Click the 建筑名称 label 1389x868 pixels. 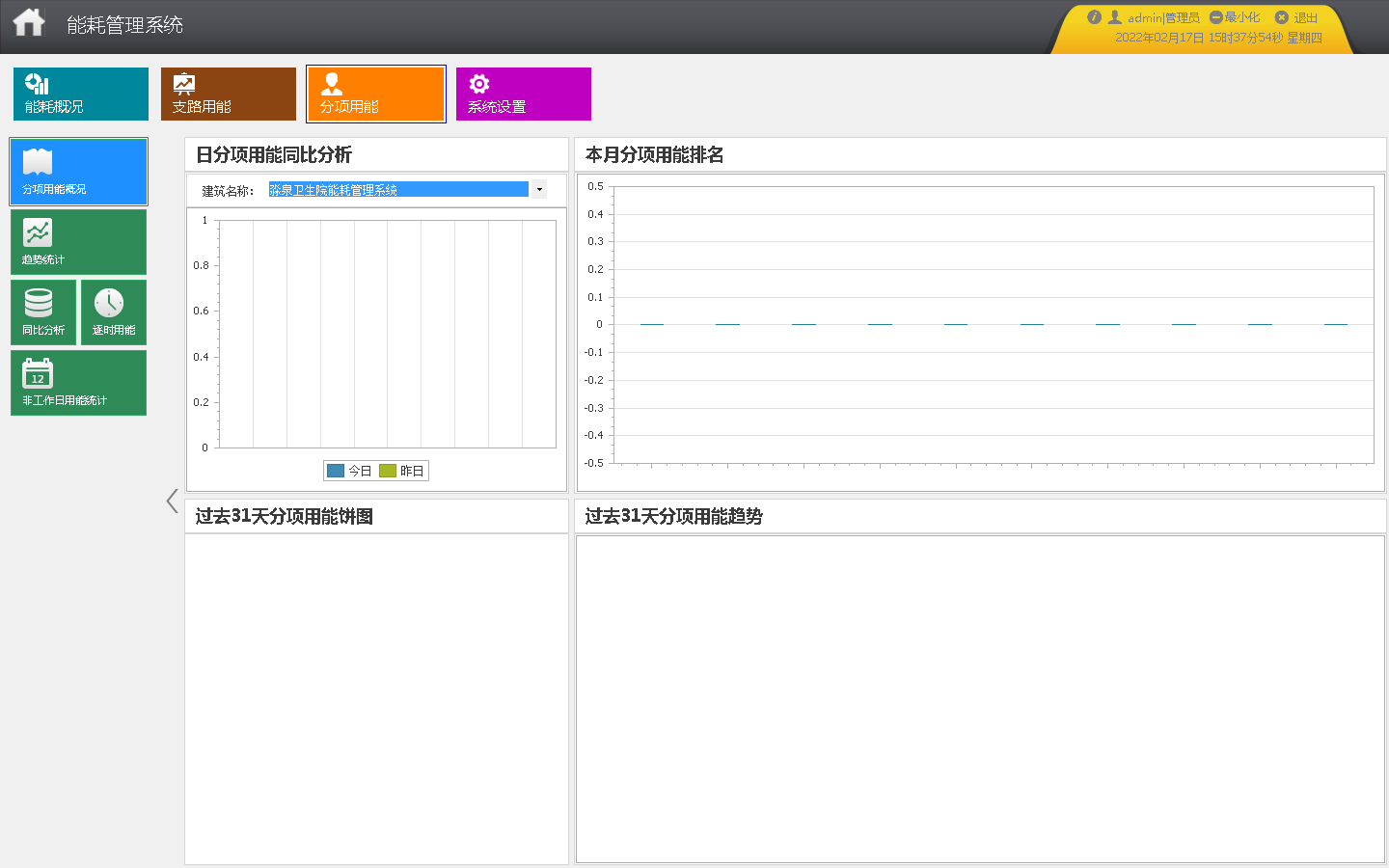click(228, 190)
